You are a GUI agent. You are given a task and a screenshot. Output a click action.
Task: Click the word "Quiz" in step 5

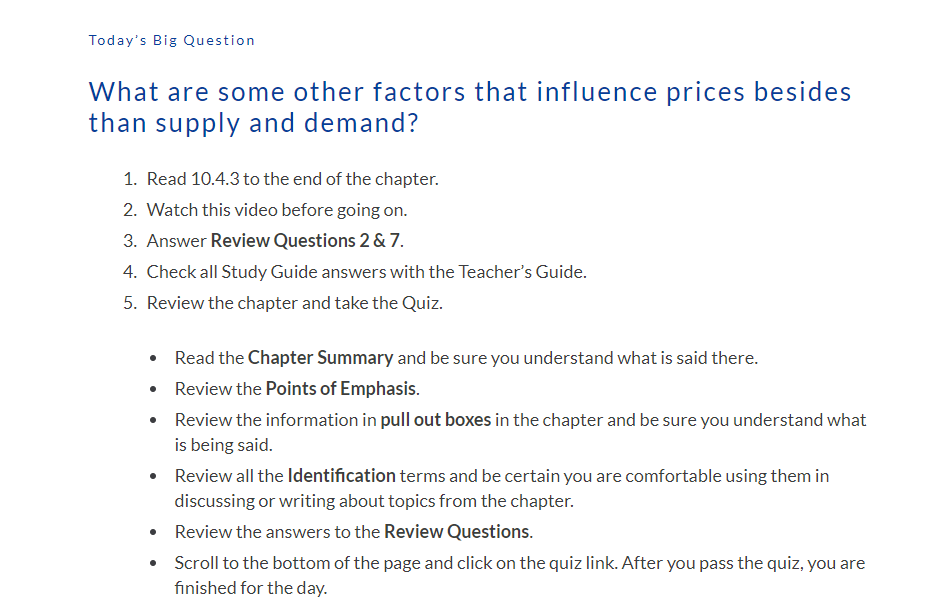pyautogui.click(x=421, y=303)
